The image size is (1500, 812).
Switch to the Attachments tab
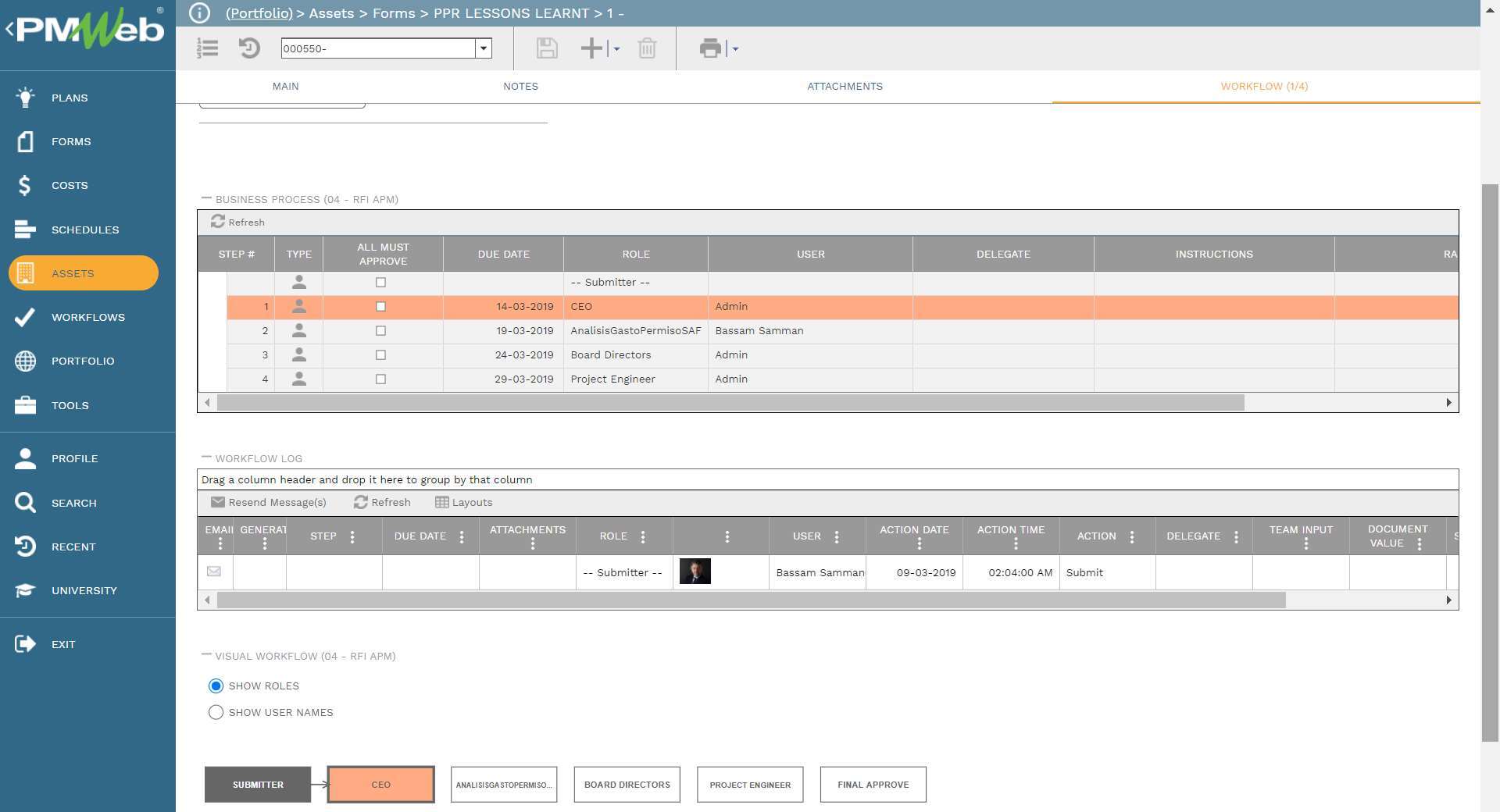pos(845,87)
